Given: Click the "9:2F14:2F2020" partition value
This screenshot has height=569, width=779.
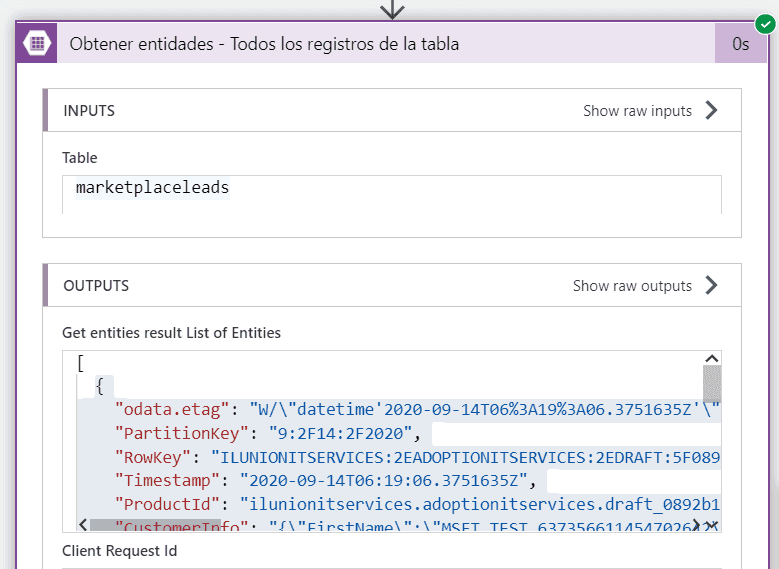Looking at the screenshot, I should click(340, 433).
